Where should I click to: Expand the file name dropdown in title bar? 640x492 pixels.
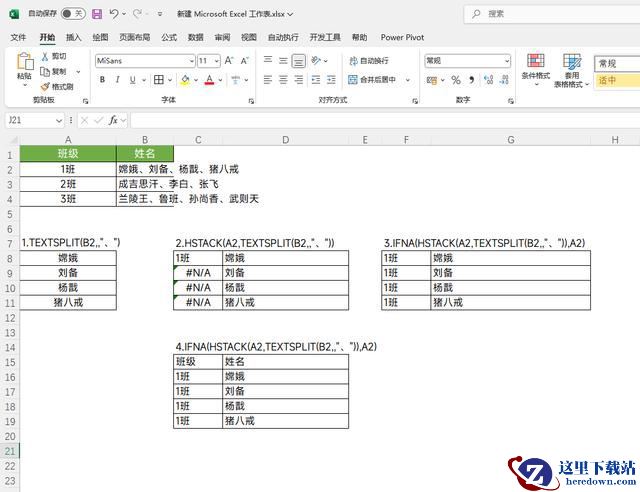tap(290, 14)
